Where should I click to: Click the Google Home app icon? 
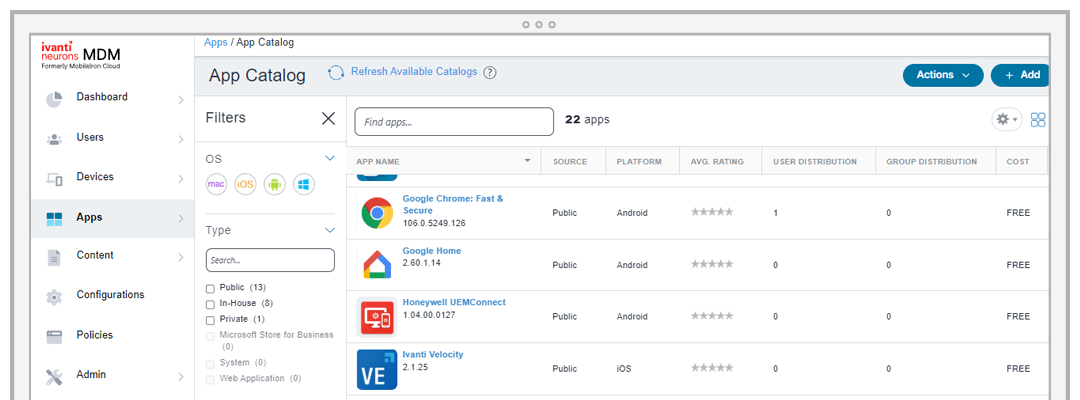377,264
